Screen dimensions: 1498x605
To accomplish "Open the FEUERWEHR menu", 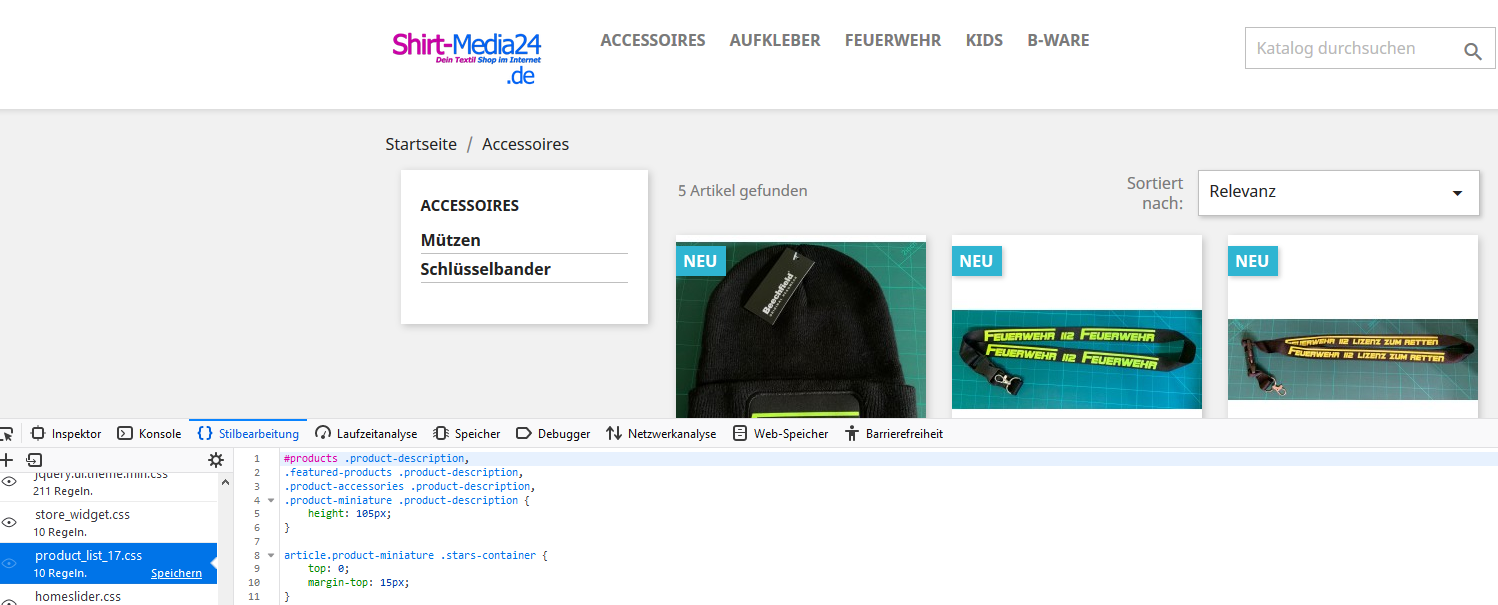I will [x=893, y=41].
